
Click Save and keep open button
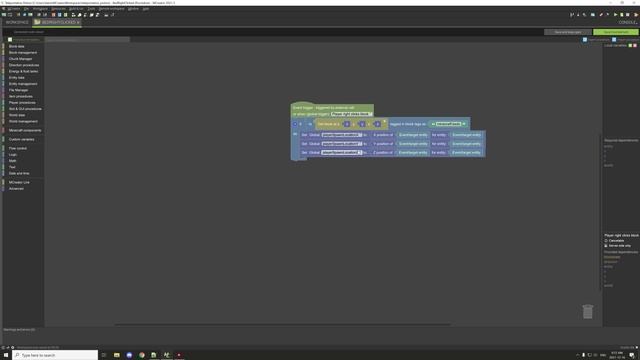(x=568, y=32)
